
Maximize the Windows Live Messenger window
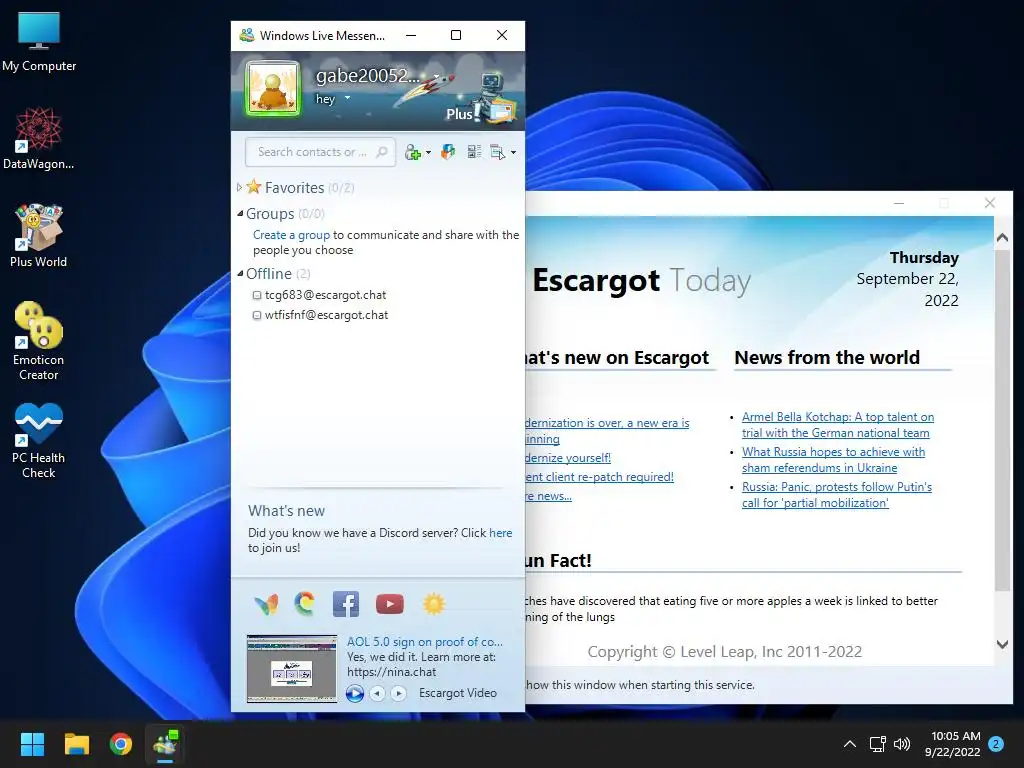point(456,35)
